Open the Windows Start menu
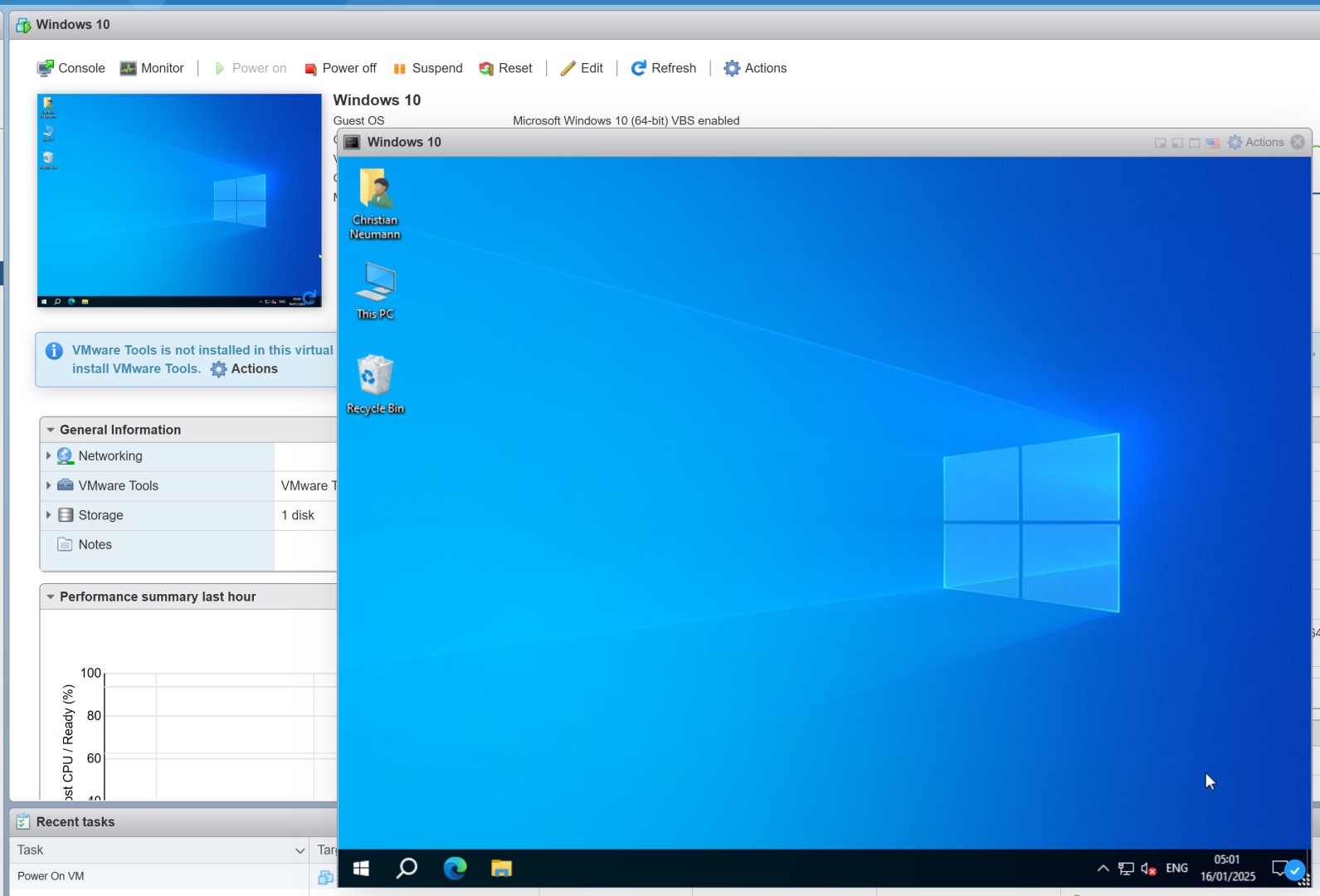 point(361,869)
